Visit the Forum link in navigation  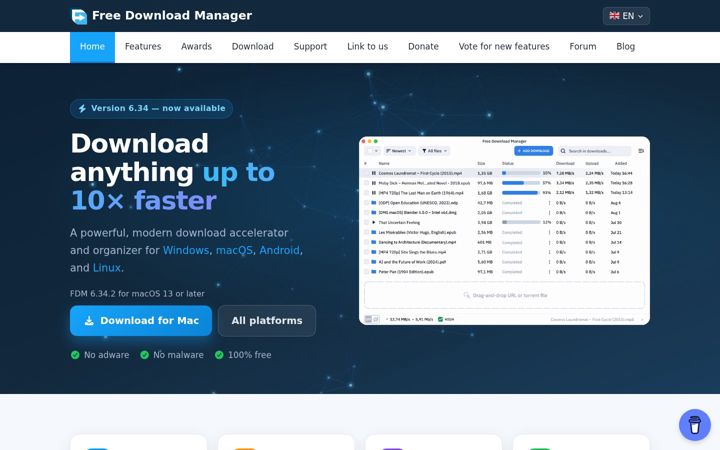coord(583,47)
